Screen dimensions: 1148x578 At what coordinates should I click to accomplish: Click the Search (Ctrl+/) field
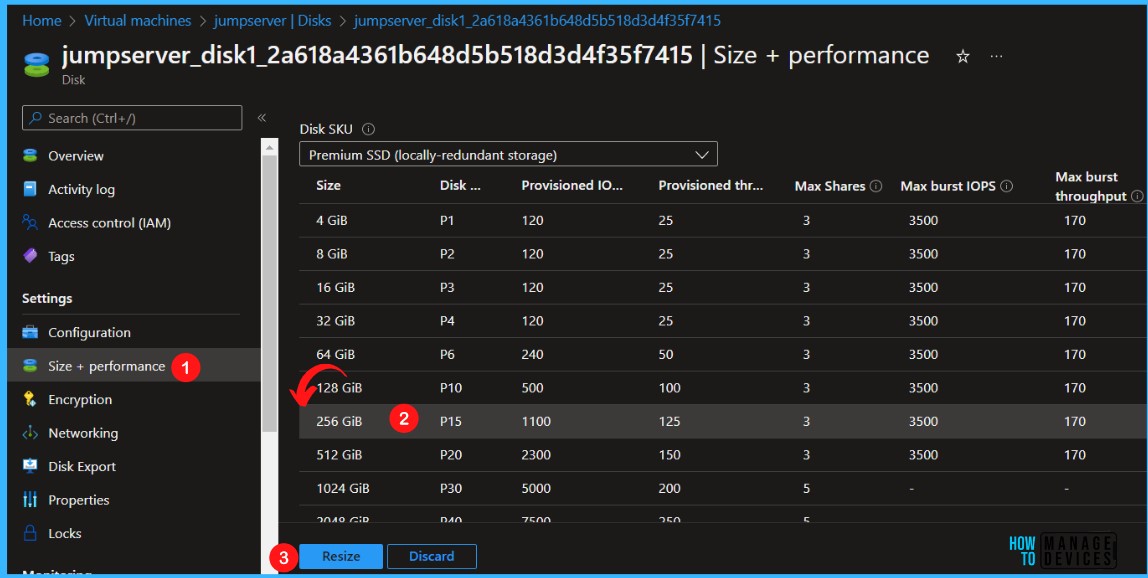(x=130, y=117)
